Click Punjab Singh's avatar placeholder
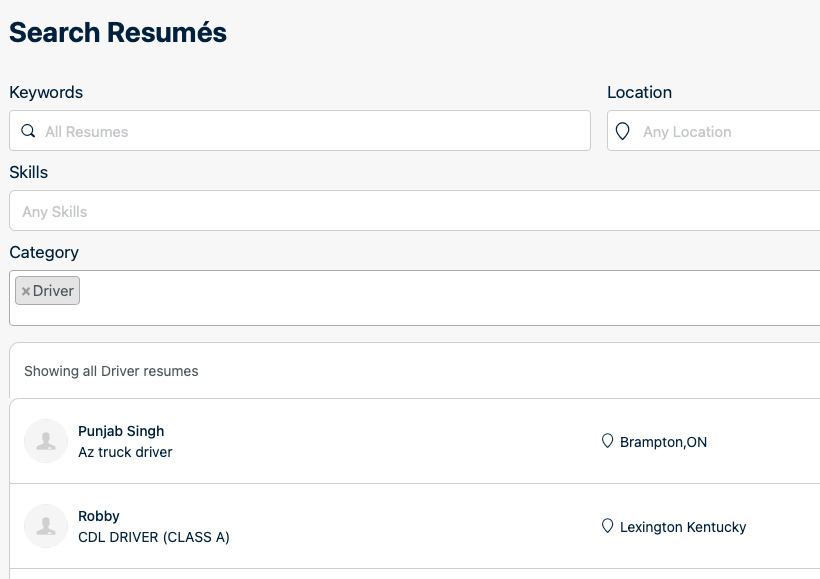820x579 pixels. click(x=46, y=441)
